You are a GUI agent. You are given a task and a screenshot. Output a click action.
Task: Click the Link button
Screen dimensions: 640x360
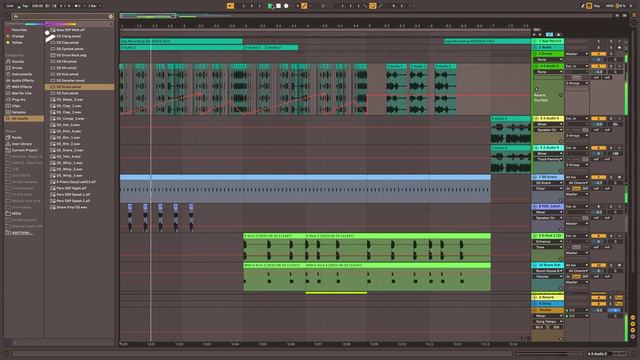point(9,6)
